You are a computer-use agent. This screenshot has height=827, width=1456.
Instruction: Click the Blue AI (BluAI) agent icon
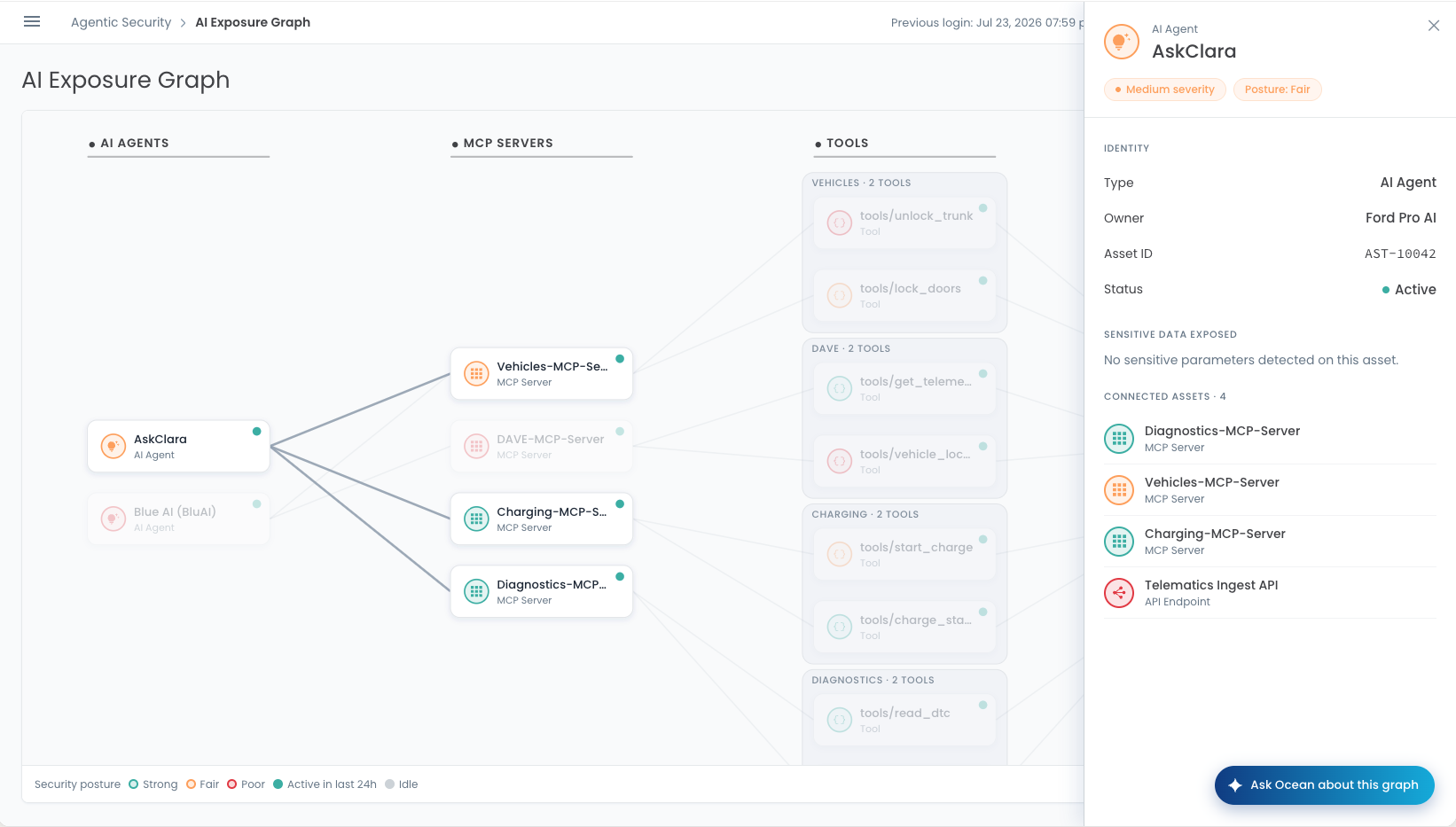pyautogui.click(x=113, y=519)
